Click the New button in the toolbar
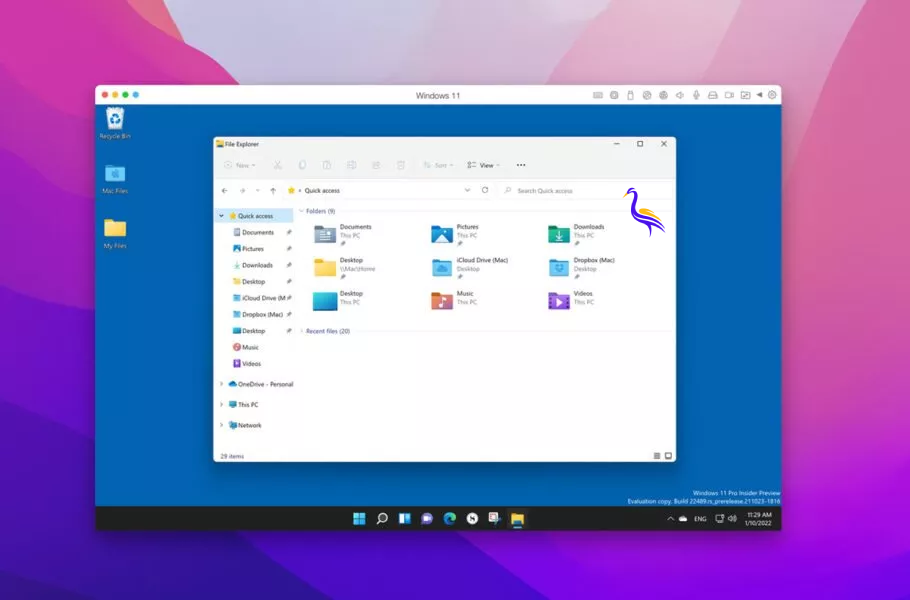The image size is (910, 600). click(x=239, y=165)
